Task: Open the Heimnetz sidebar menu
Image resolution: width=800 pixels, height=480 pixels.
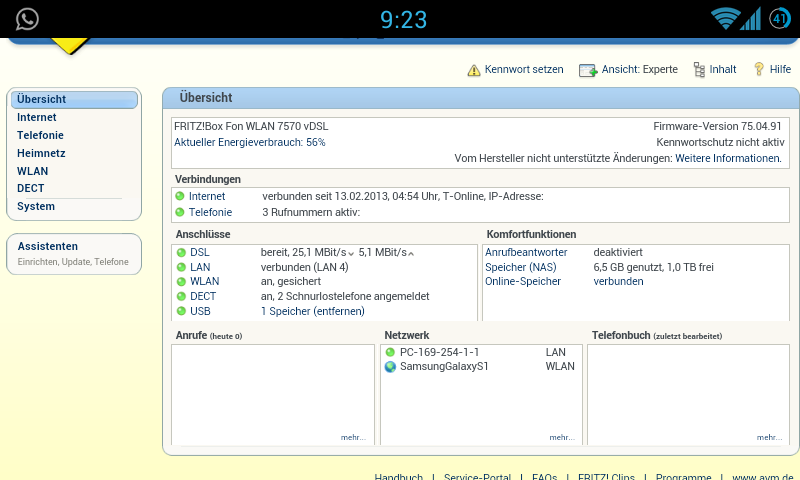Action: pos(41,153)
